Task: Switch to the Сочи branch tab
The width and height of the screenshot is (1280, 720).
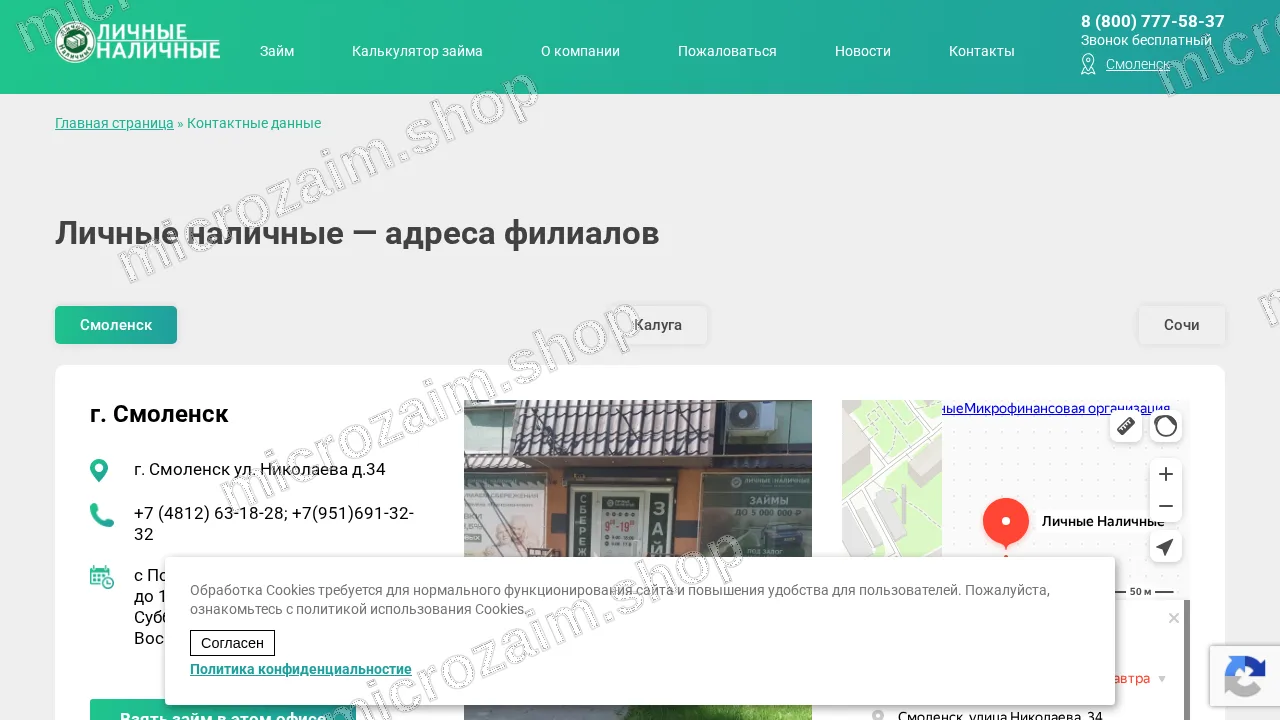Action: tap(1182, 325)
